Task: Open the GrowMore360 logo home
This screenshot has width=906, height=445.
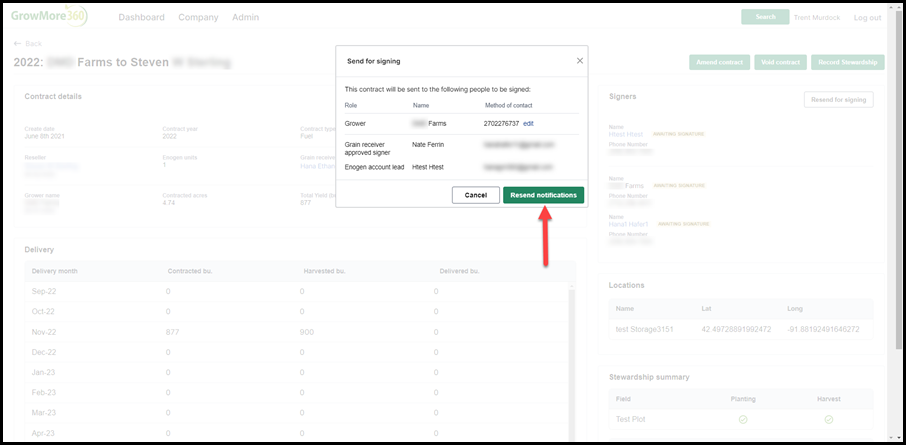Action: [49, 16]
